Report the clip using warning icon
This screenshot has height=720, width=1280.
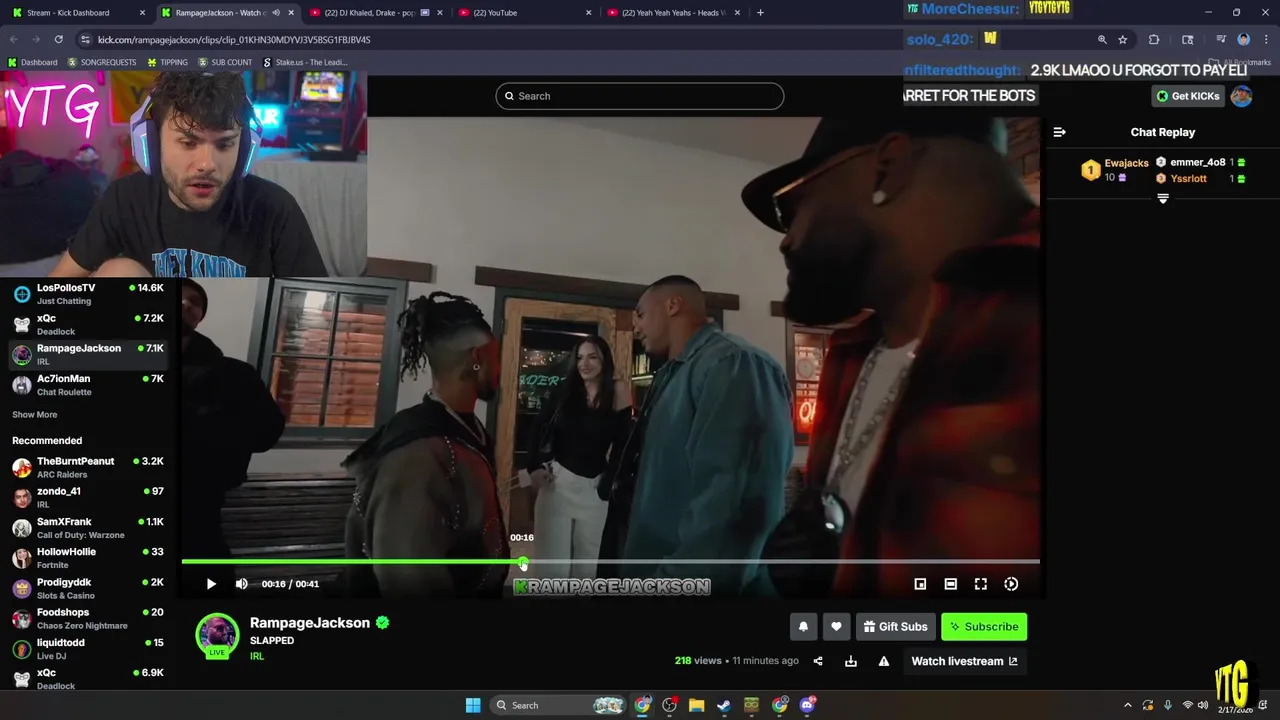click(884, 661)
